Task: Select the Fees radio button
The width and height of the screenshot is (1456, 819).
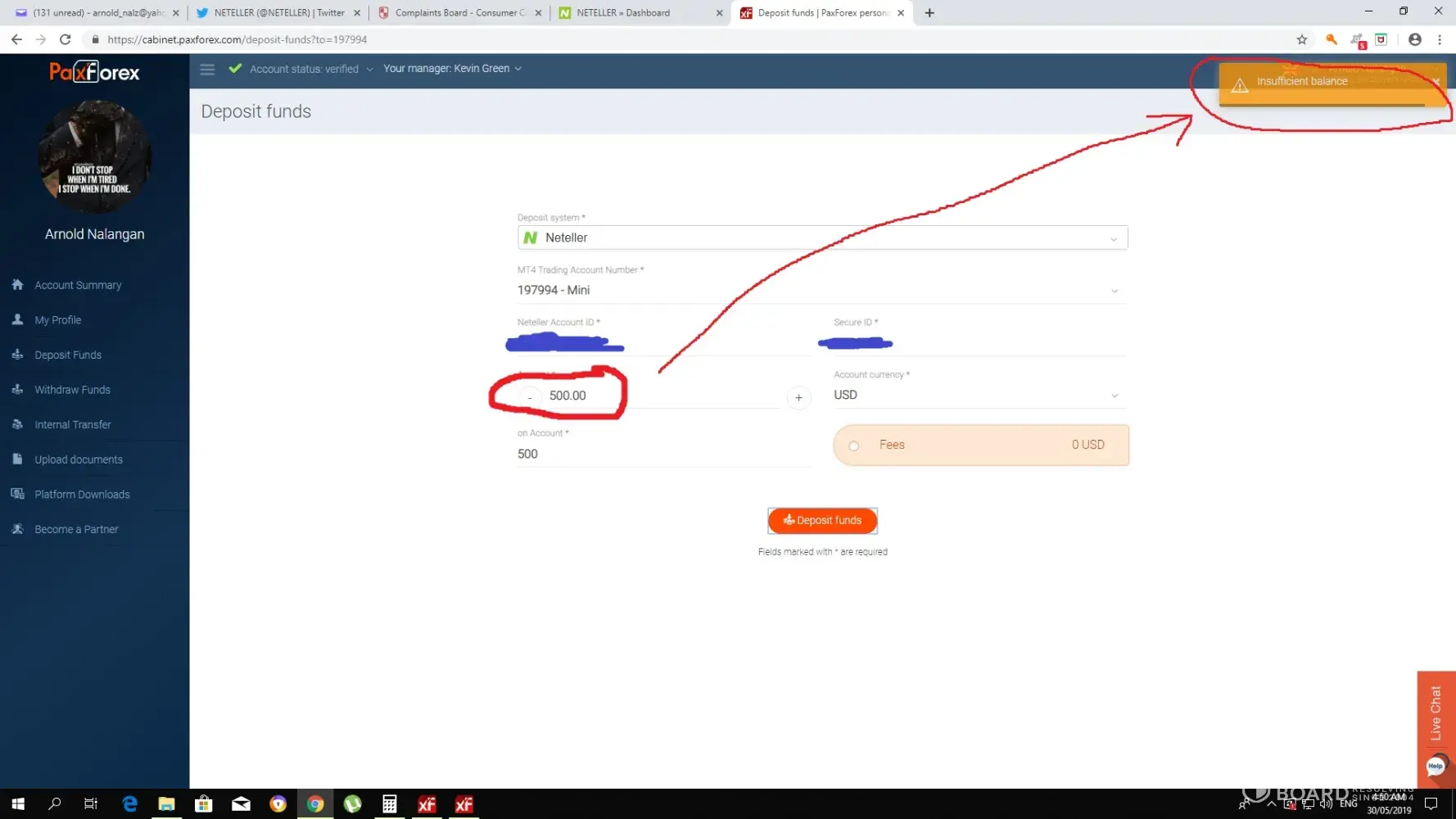Action: pos(854,446)
